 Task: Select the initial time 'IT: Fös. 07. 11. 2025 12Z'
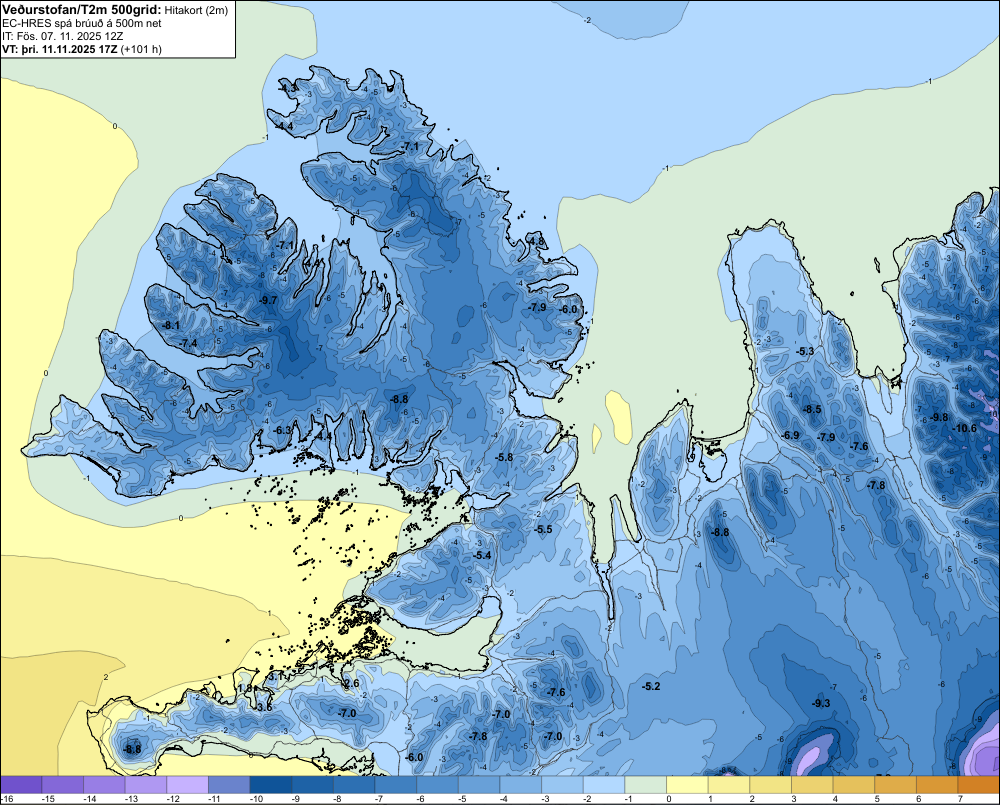pyautogui.click(x=62, y=36)
